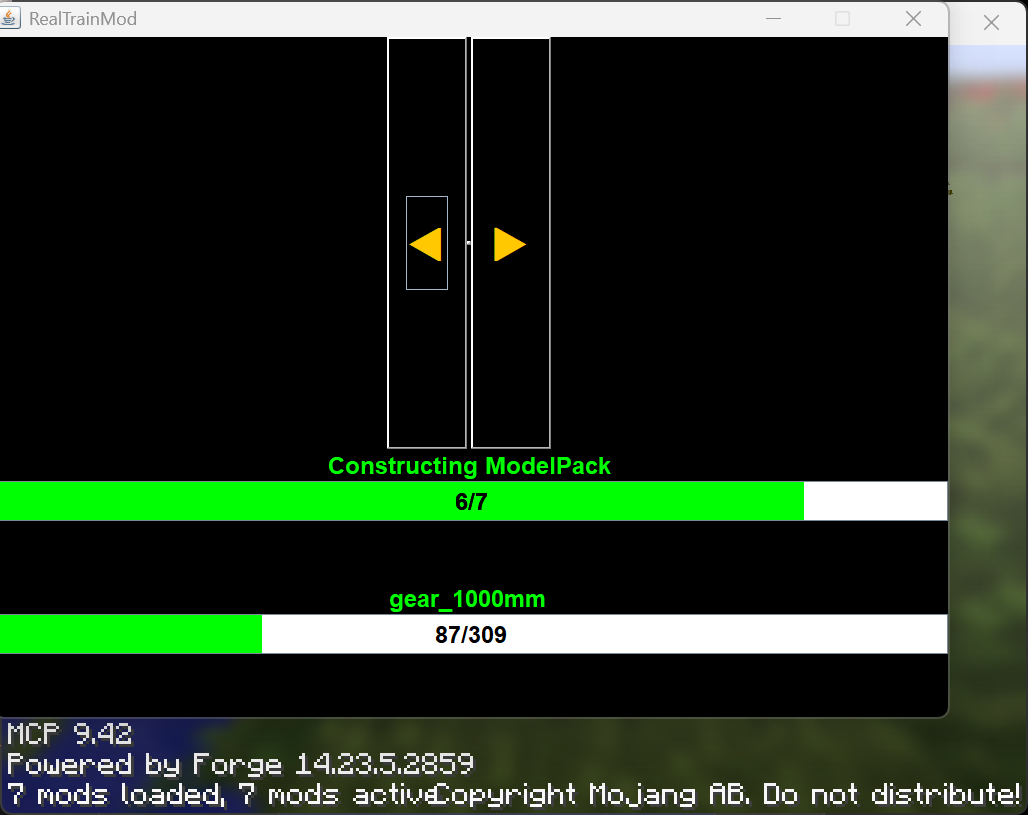The image size is (1028, 815).
Task: Click 'Copyright Mojang AB. Do not distribute!' text
Action: click(728, 795)
